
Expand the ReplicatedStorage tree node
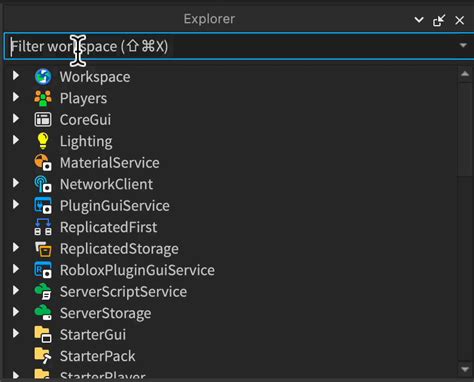(x=16, y=247)
